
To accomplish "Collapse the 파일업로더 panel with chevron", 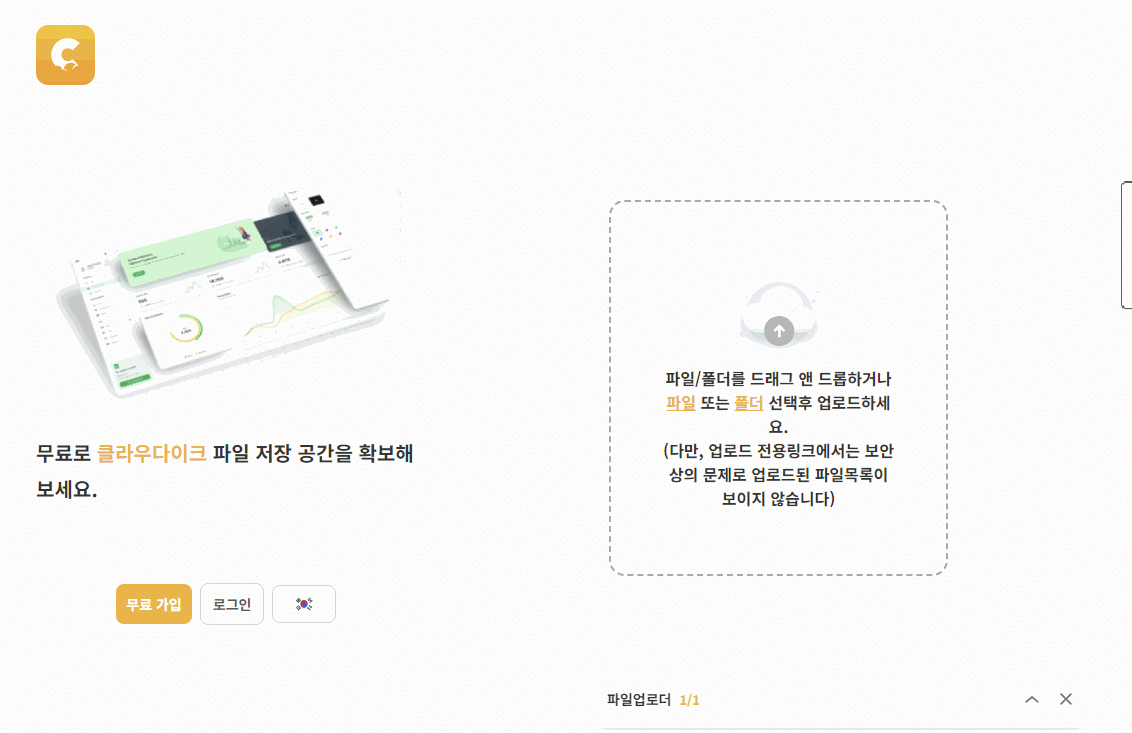I will click(x=1032, y=699).
